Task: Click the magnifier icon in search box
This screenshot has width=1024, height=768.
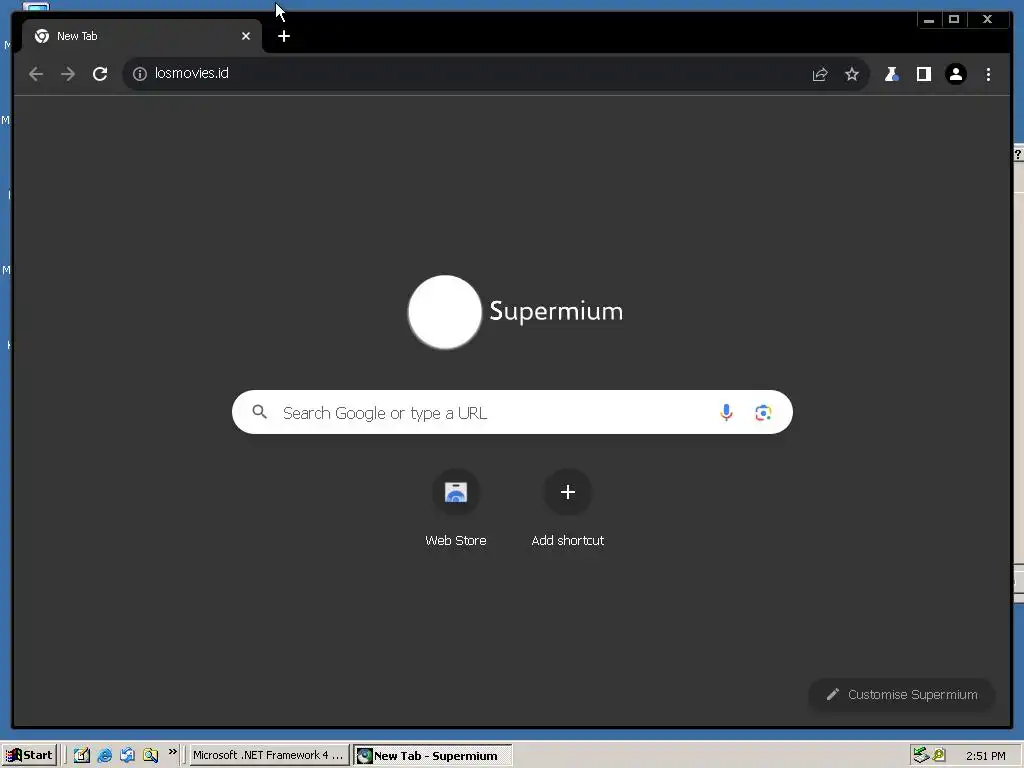Action: 259,412
